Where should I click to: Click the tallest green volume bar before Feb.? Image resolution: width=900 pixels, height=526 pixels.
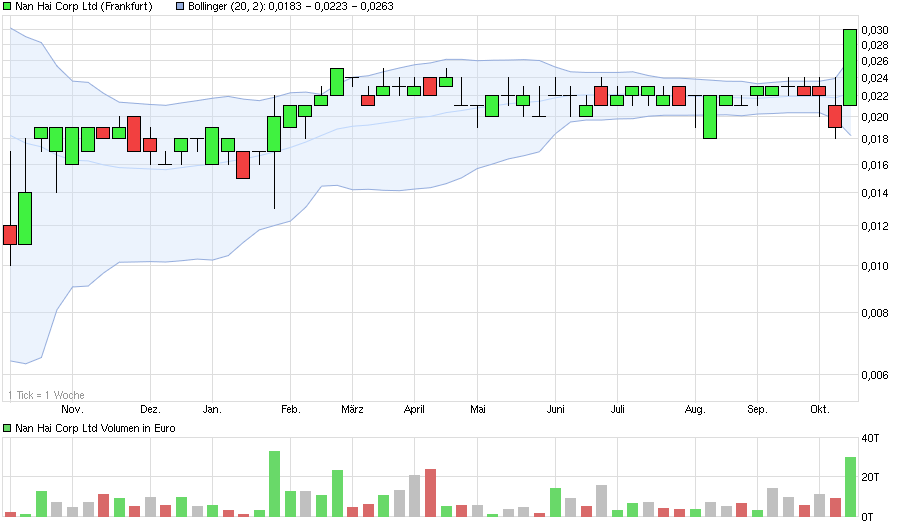click(x=274, y=484)
